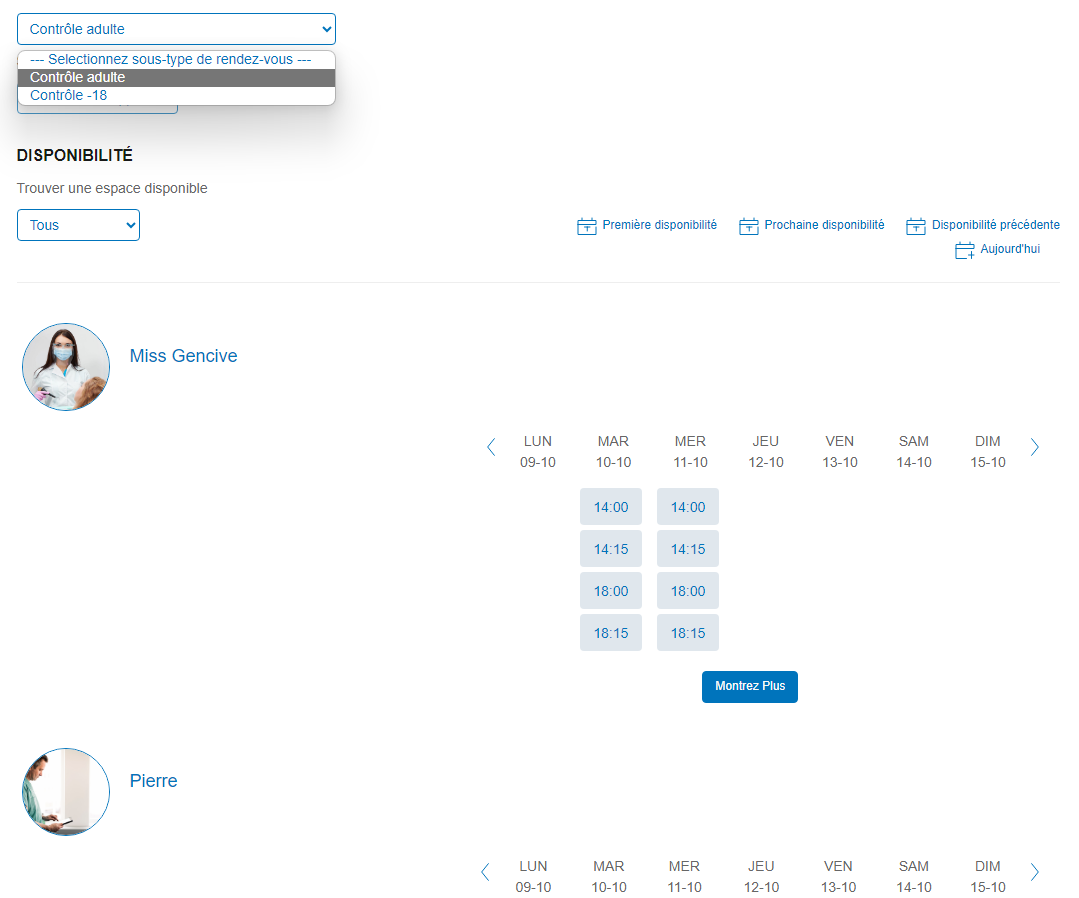
Task: Click the Première disponibilité calendar icon
Action: coord(587,227)
